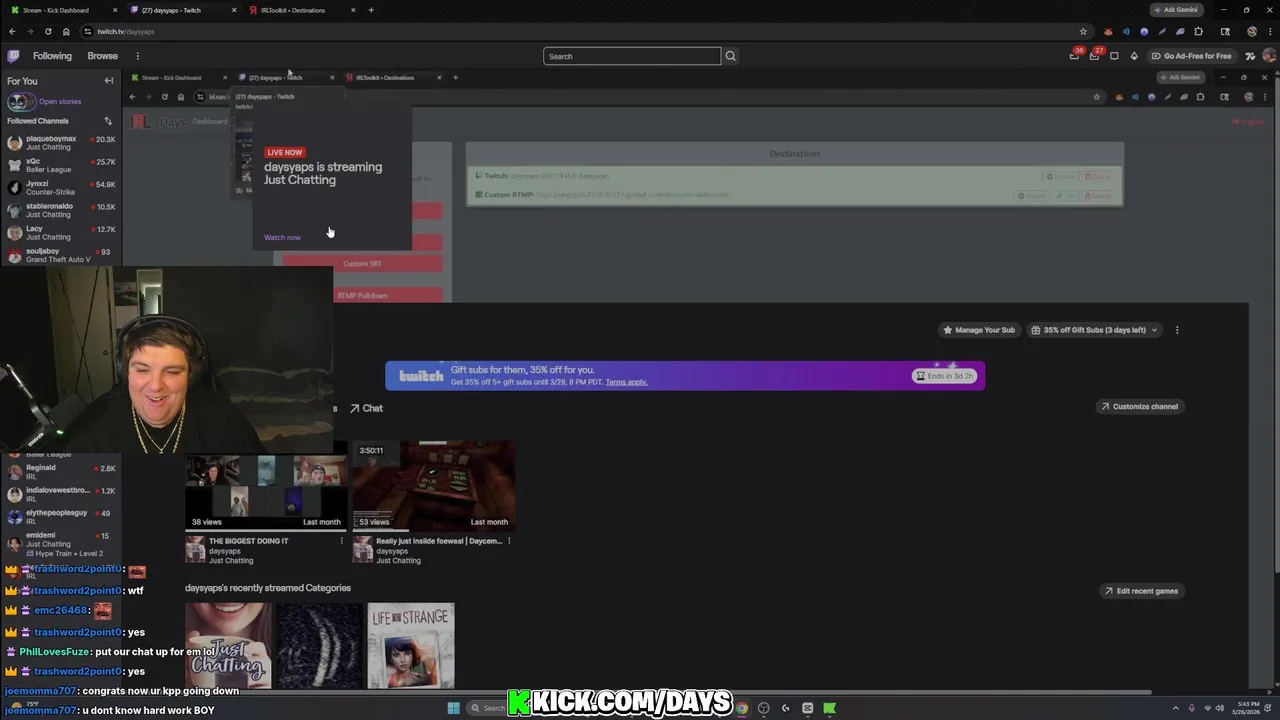
Task: Open THE BIGGEST DOING IT video thumbnail
Action: (x=267, y=488)
